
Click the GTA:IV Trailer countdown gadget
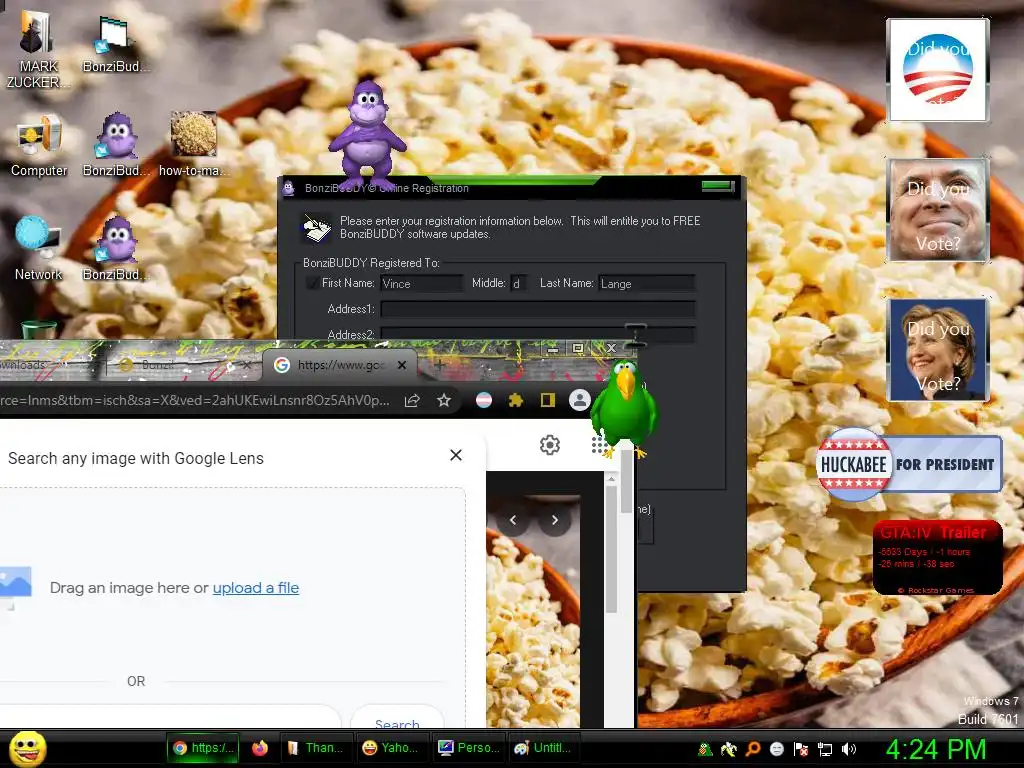click(x=938, y=557)
